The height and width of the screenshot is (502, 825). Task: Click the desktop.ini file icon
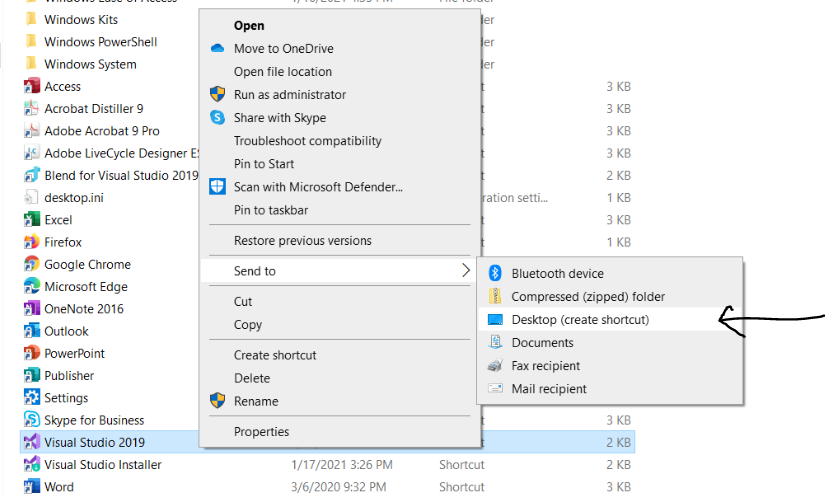click(x=32, y=197)
